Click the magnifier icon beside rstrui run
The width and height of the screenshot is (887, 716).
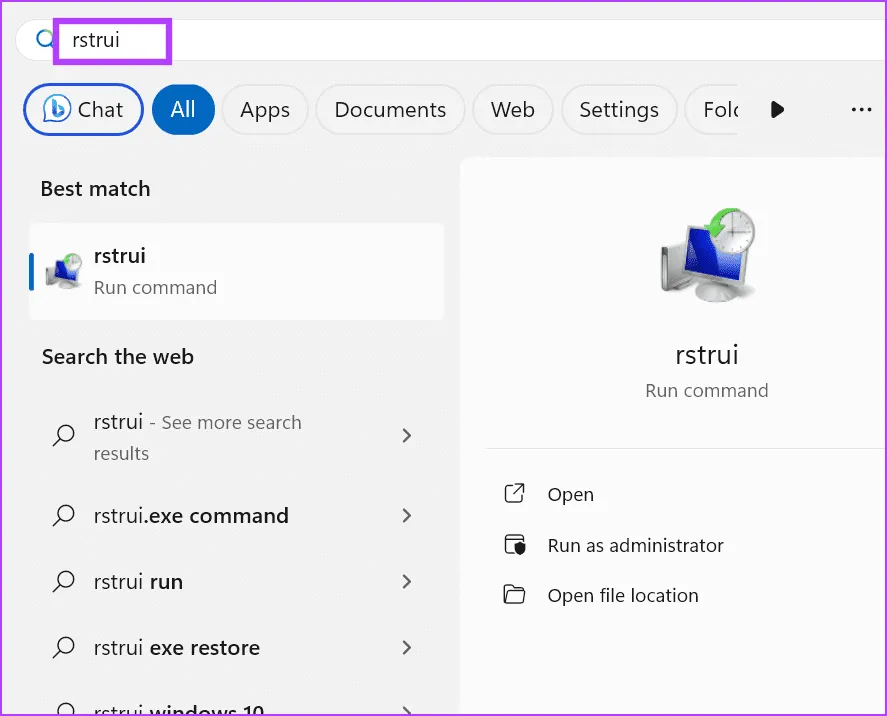click(64, 581)
